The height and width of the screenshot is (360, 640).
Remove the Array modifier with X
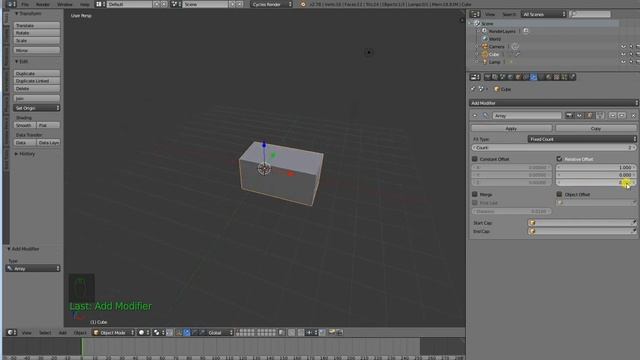(x=633, y=116)
